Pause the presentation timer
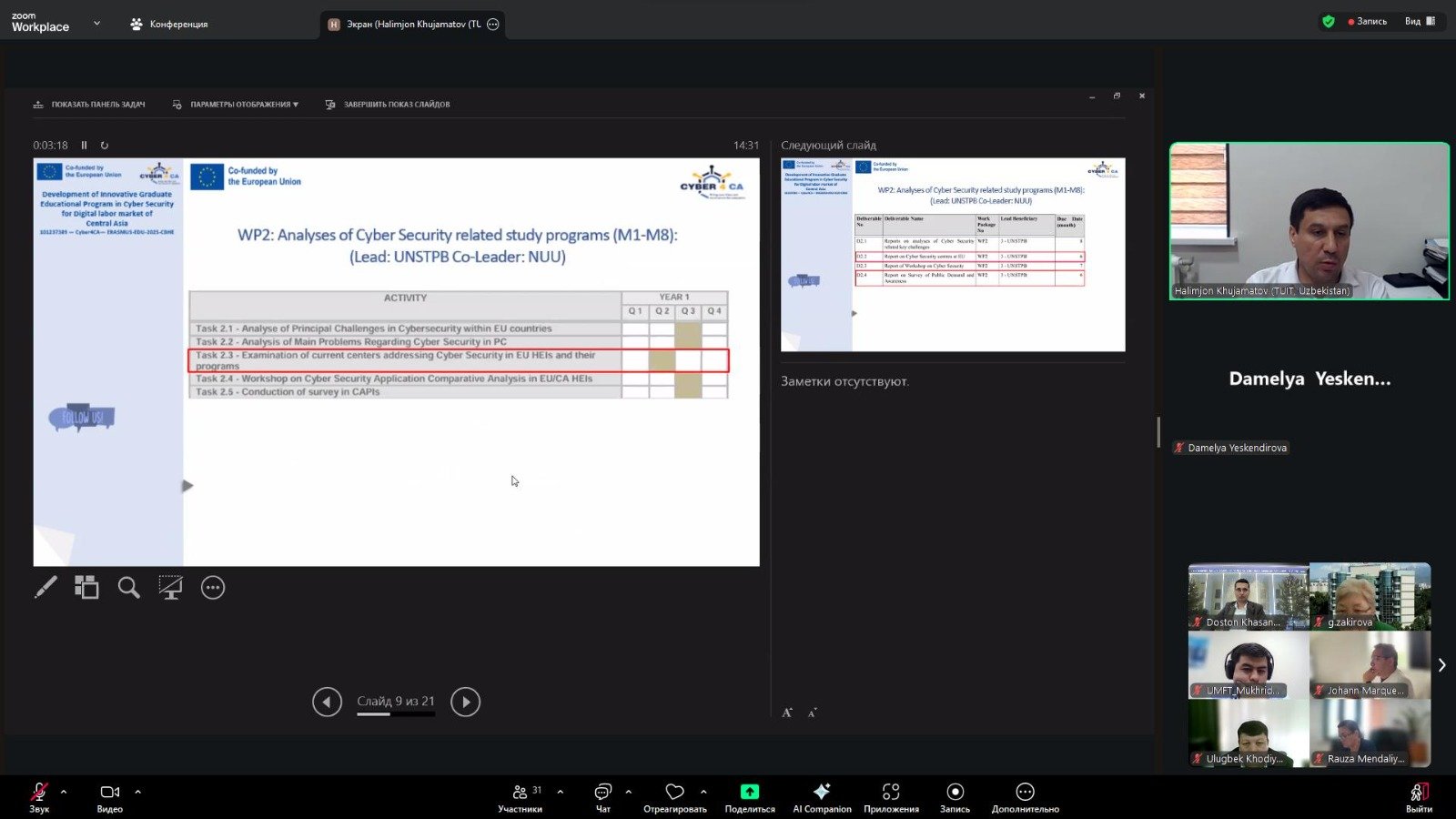Screen dimensions: 1456x819 85,146
